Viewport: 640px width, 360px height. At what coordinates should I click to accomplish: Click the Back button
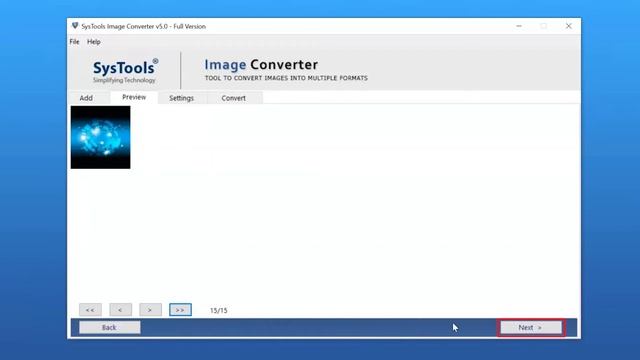click(110, 327)
